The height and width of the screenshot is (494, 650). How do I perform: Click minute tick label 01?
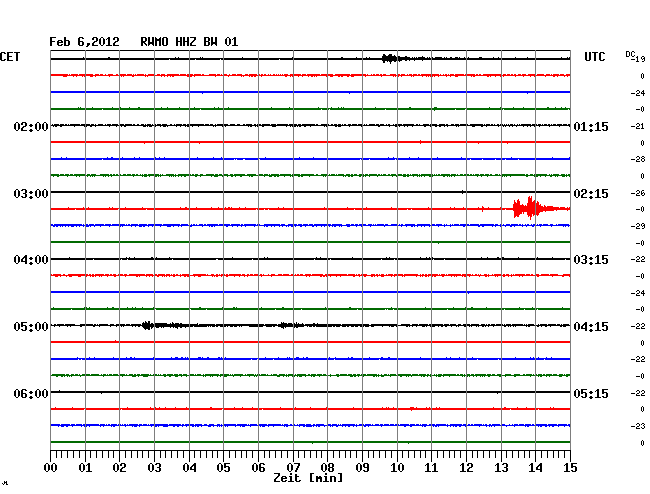tap(85, 467)
